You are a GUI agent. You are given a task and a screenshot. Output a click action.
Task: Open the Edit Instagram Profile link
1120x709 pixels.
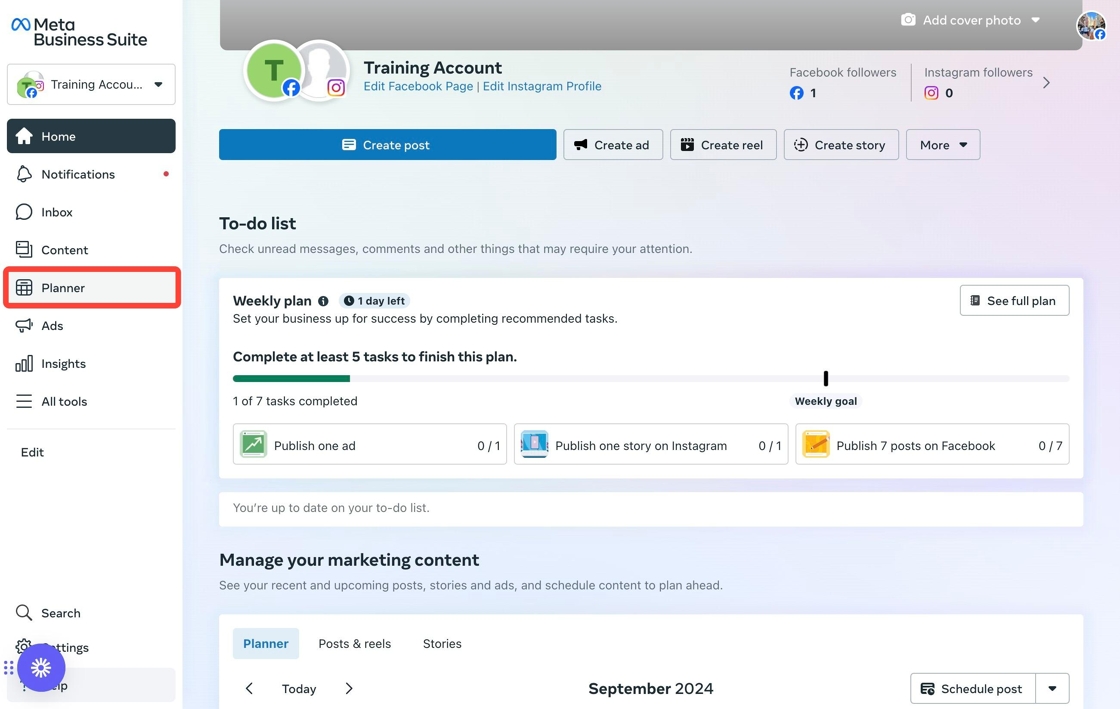coord(542,86)
